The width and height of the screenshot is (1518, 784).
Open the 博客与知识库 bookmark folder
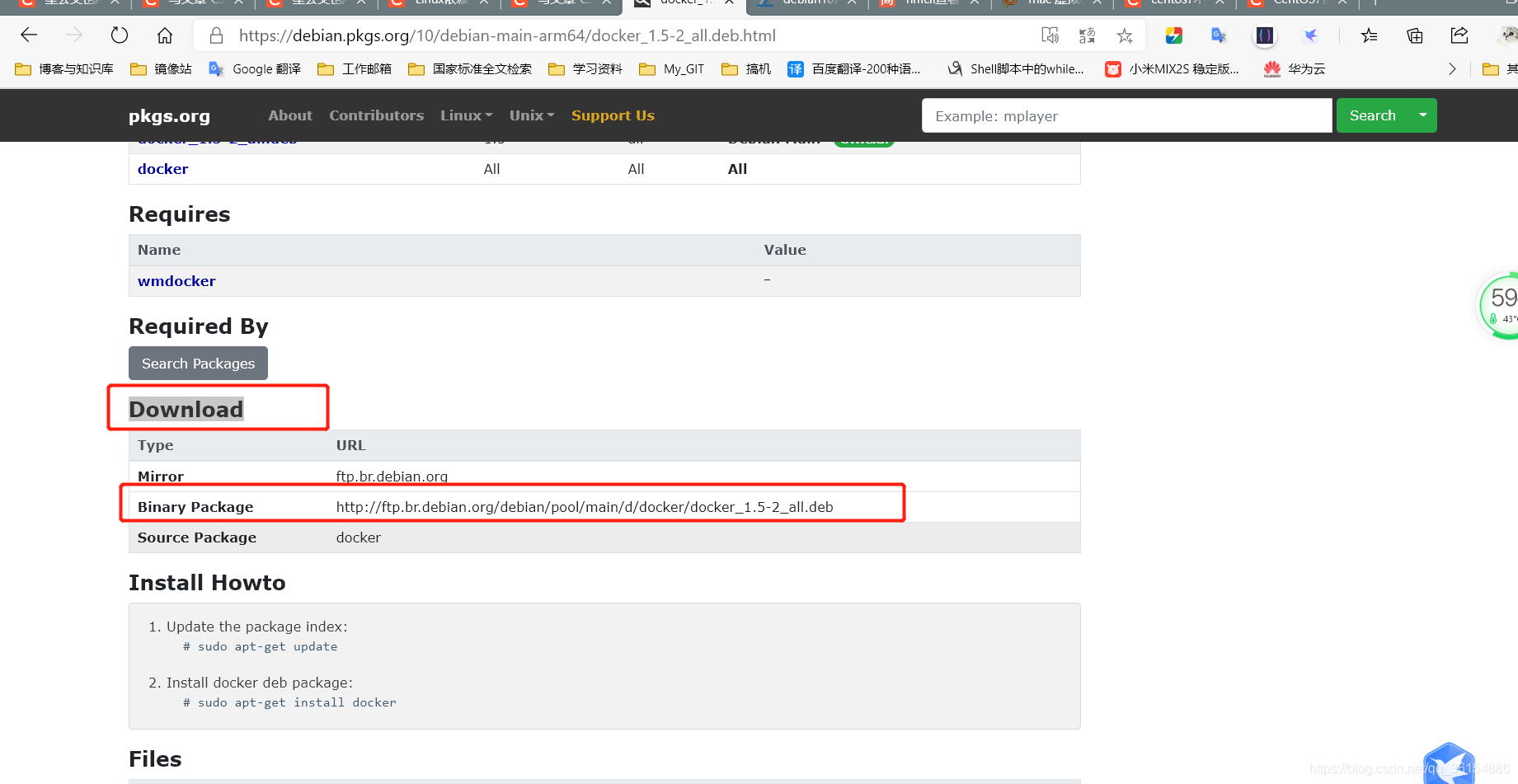point(64,69)
